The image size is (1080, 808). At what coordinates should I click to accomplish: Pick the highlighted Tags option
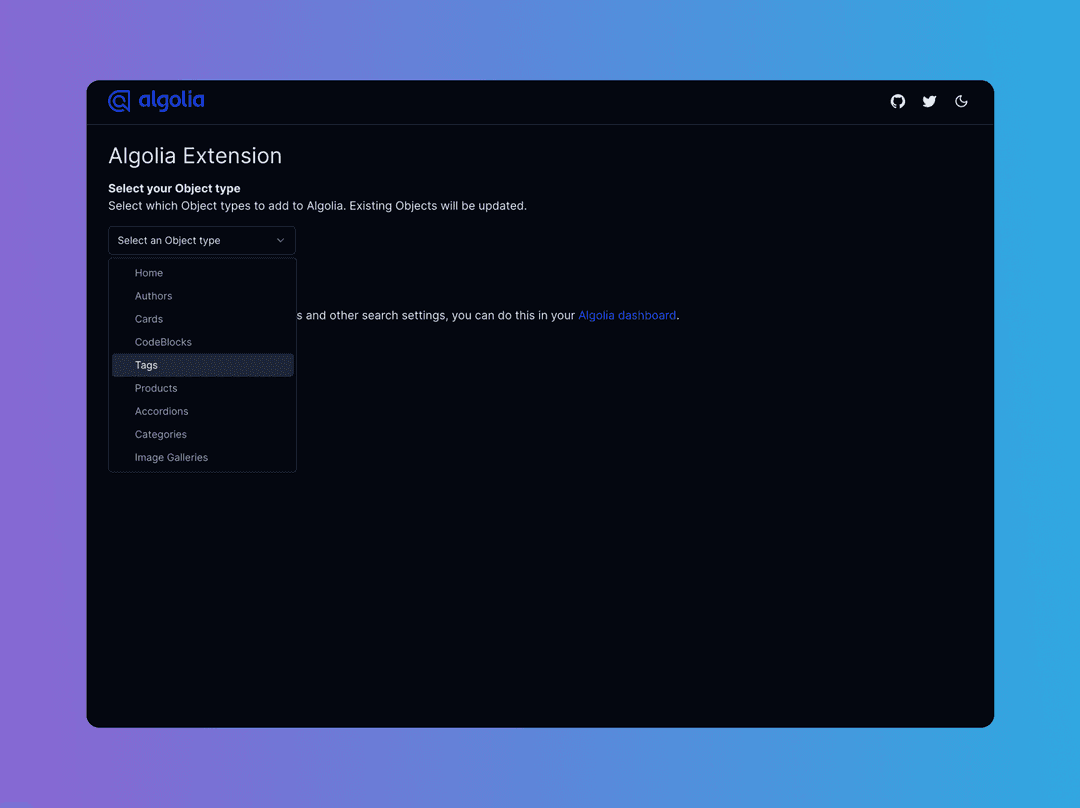202,365
